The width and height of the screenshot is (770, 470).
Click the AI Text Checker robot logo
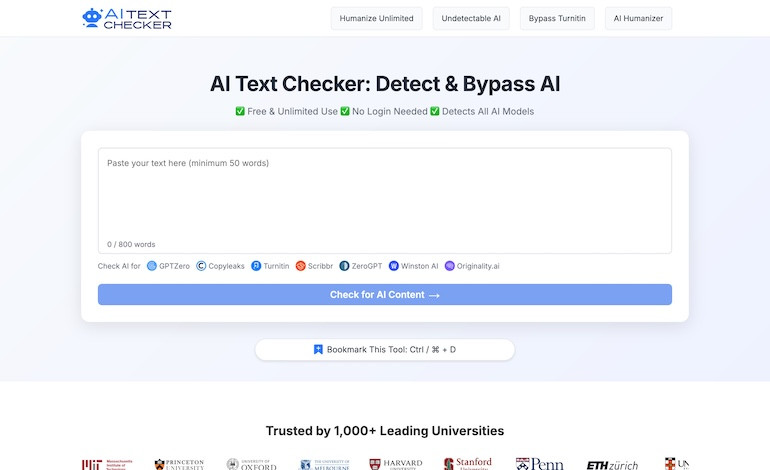tap(92, 18)
